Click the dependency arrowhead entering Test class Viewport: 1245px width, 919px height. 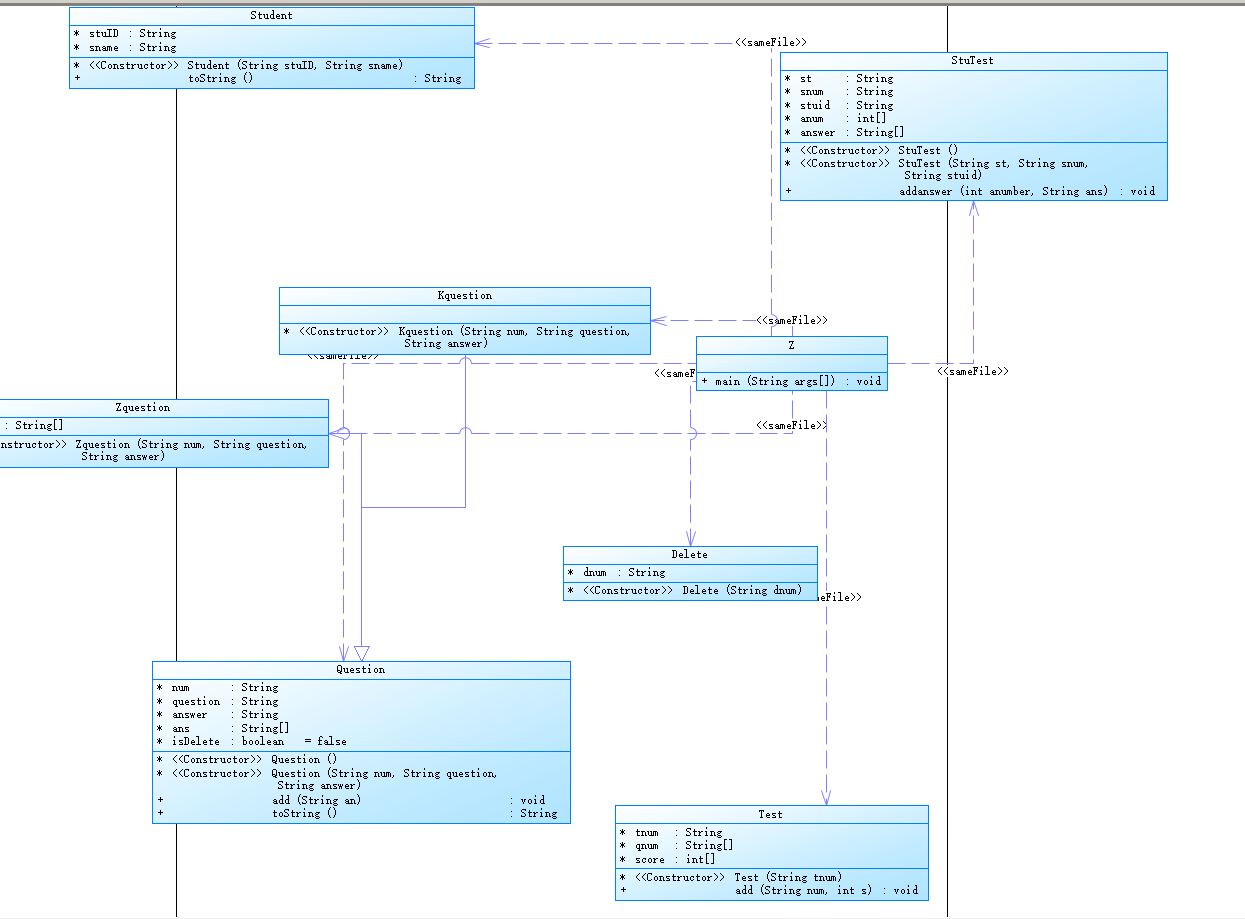coord(826,797)
